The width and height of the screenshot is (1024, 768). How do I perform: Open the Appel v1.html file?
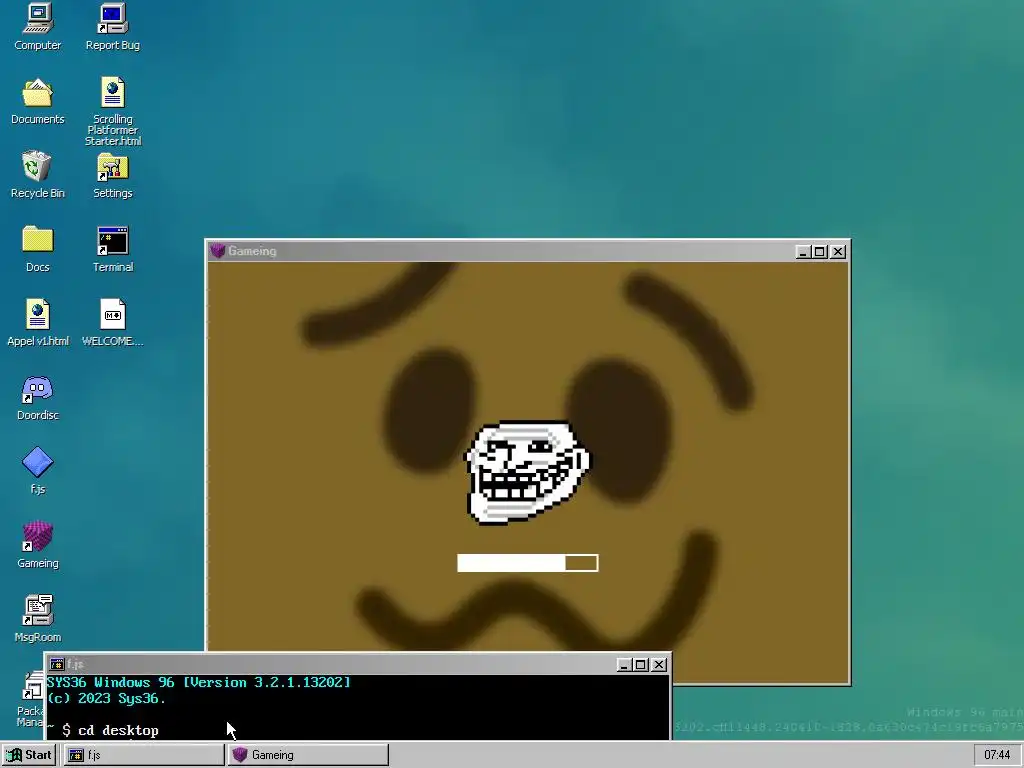tap(37, 323)
